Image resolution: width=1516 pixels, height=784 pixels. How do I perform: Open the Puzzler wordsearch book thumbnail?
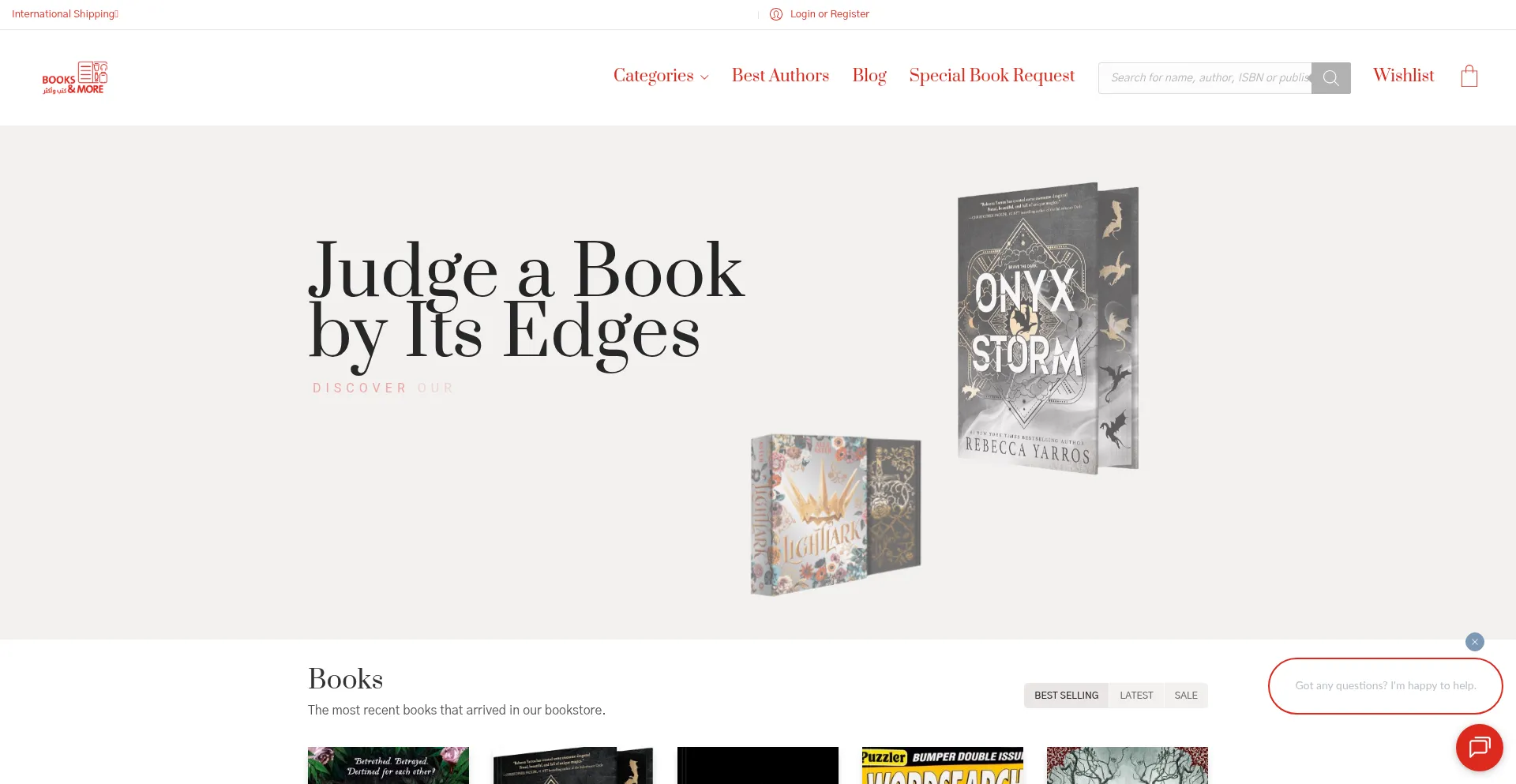(942, 766)
